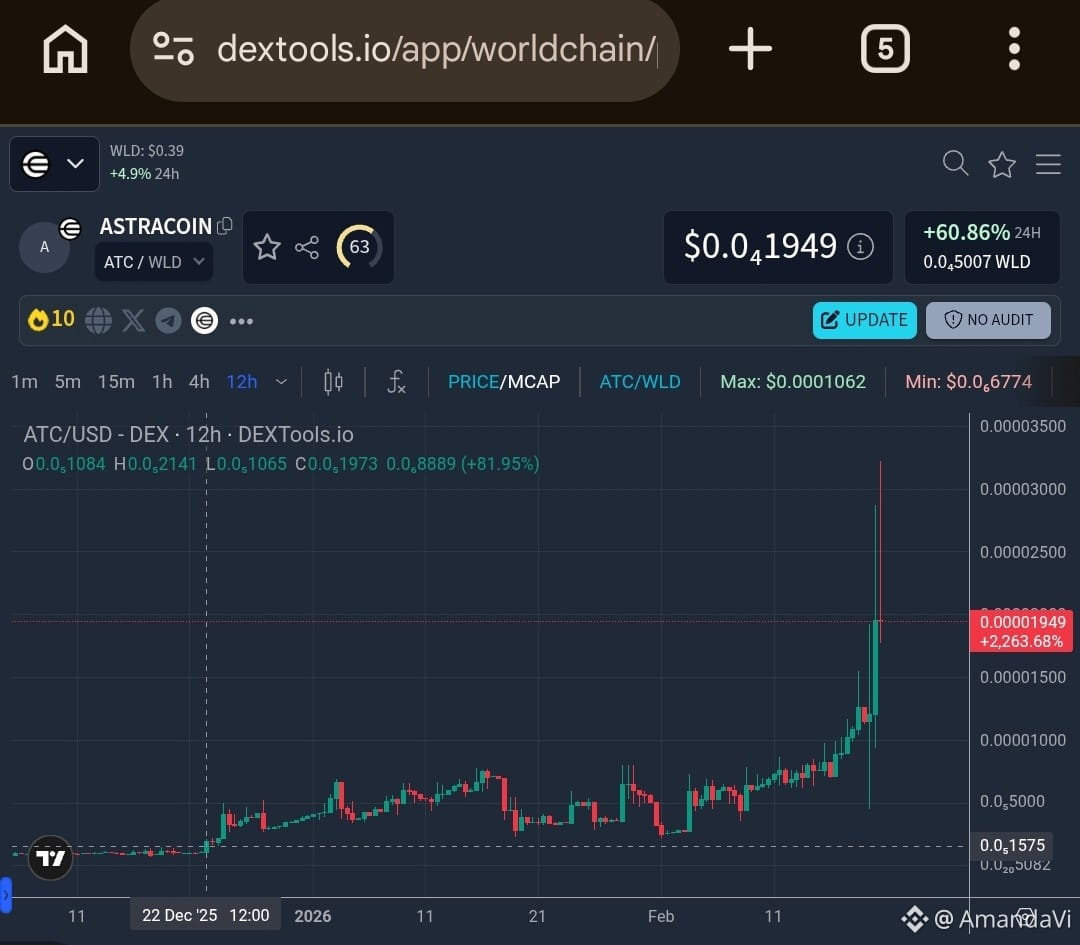Screen dimensions: 1080x945
Task: Open the DEXTscore 63 gauge
Action: [359, 247]
